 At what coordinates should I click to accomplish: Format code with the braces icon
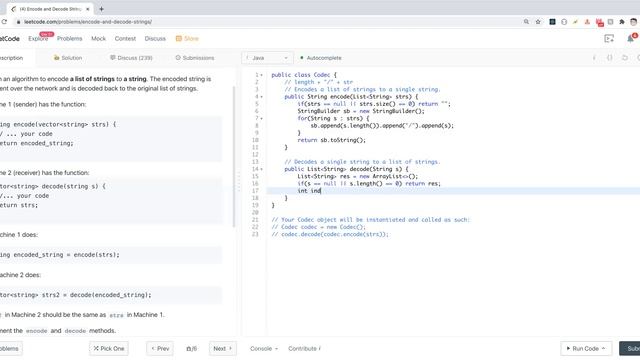click(x=609, y=58)
